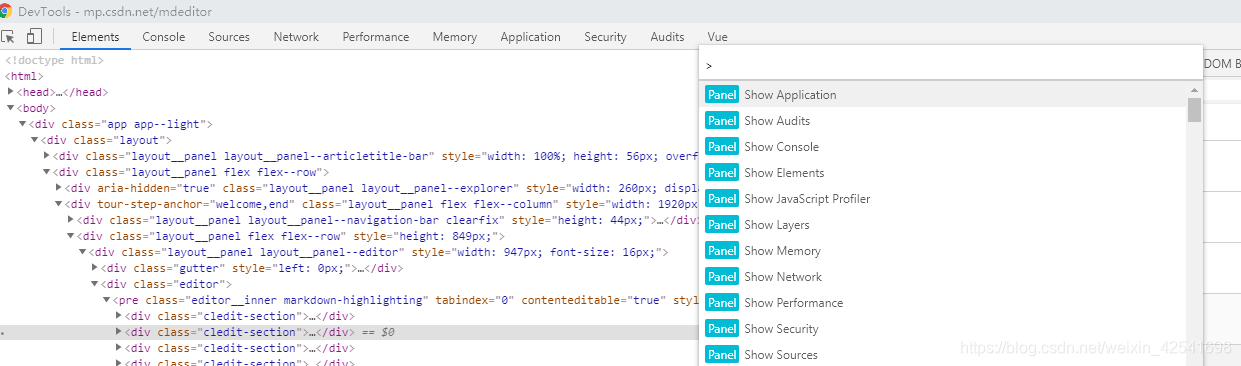Switch to the Vue tab
1241x366 pixels.
point(717,37)
